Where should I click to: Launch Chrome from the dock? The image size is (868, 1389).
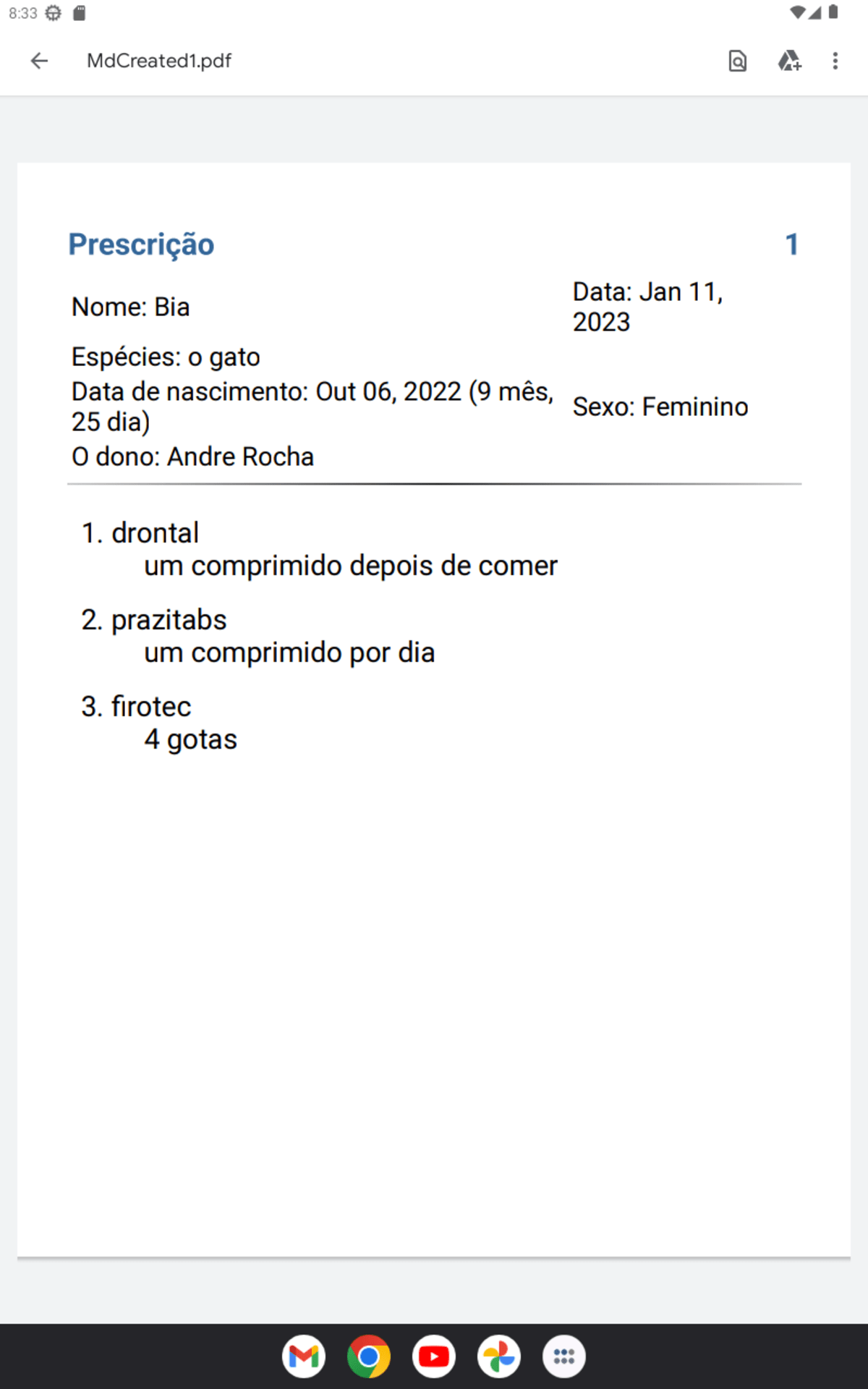click(x=369, y=1356)
